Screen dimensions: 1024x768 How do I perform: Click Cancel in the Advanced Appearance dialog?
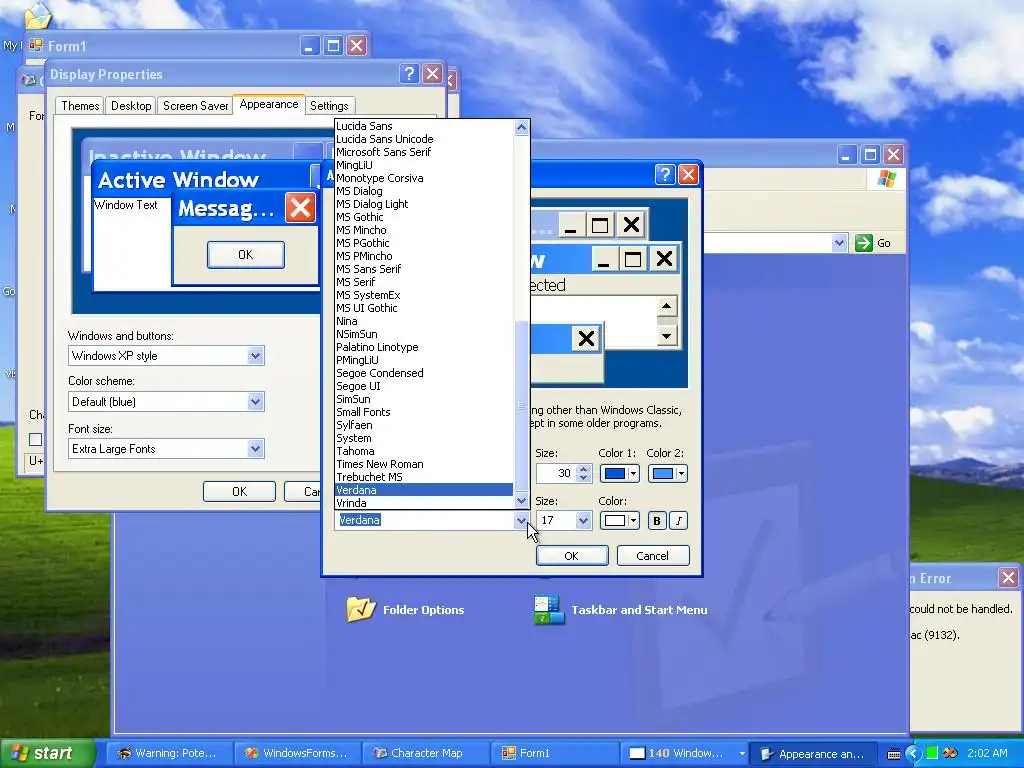click(652, 556)
